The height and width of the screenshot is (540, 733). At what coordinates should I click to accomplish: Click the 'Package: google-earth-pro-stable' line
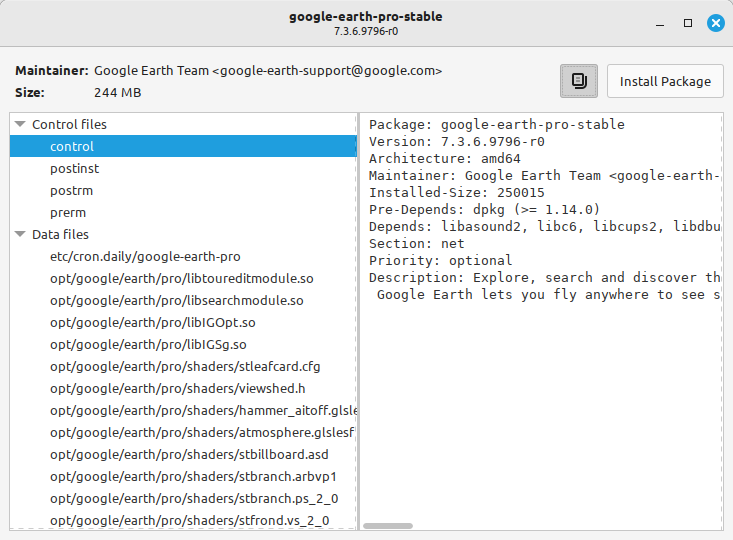pos(496,124)
